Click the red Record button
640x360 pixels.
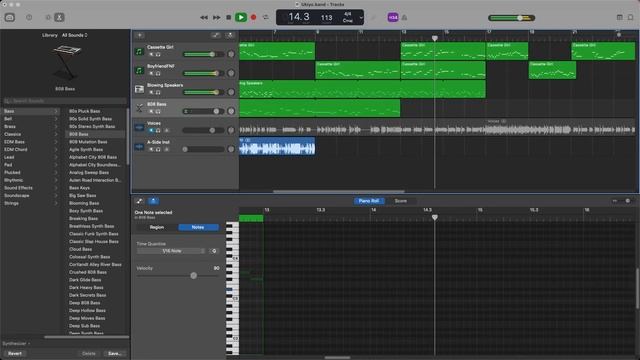click(253, 18)
